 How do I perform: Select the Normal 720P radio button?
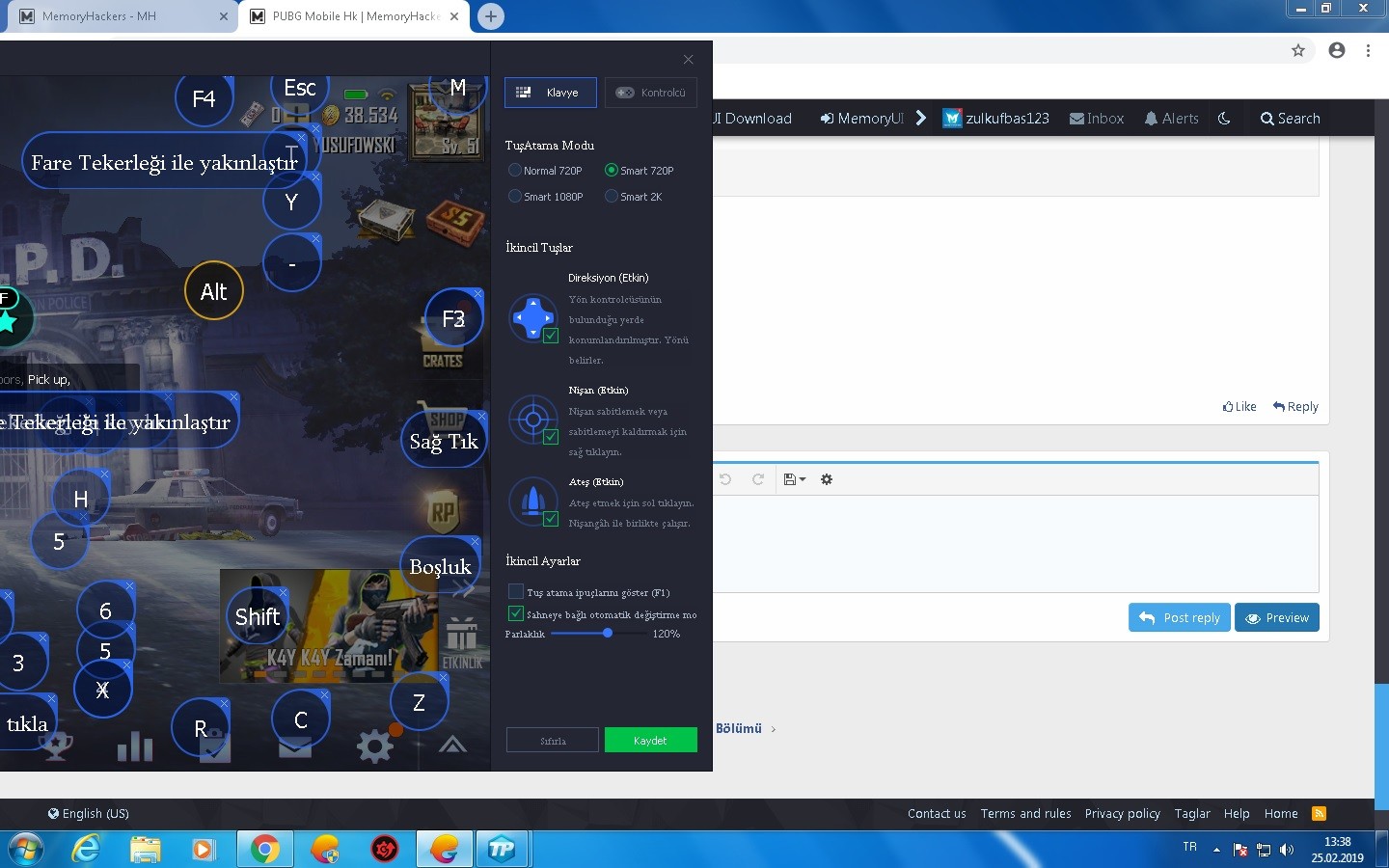[x=515, y=171]
